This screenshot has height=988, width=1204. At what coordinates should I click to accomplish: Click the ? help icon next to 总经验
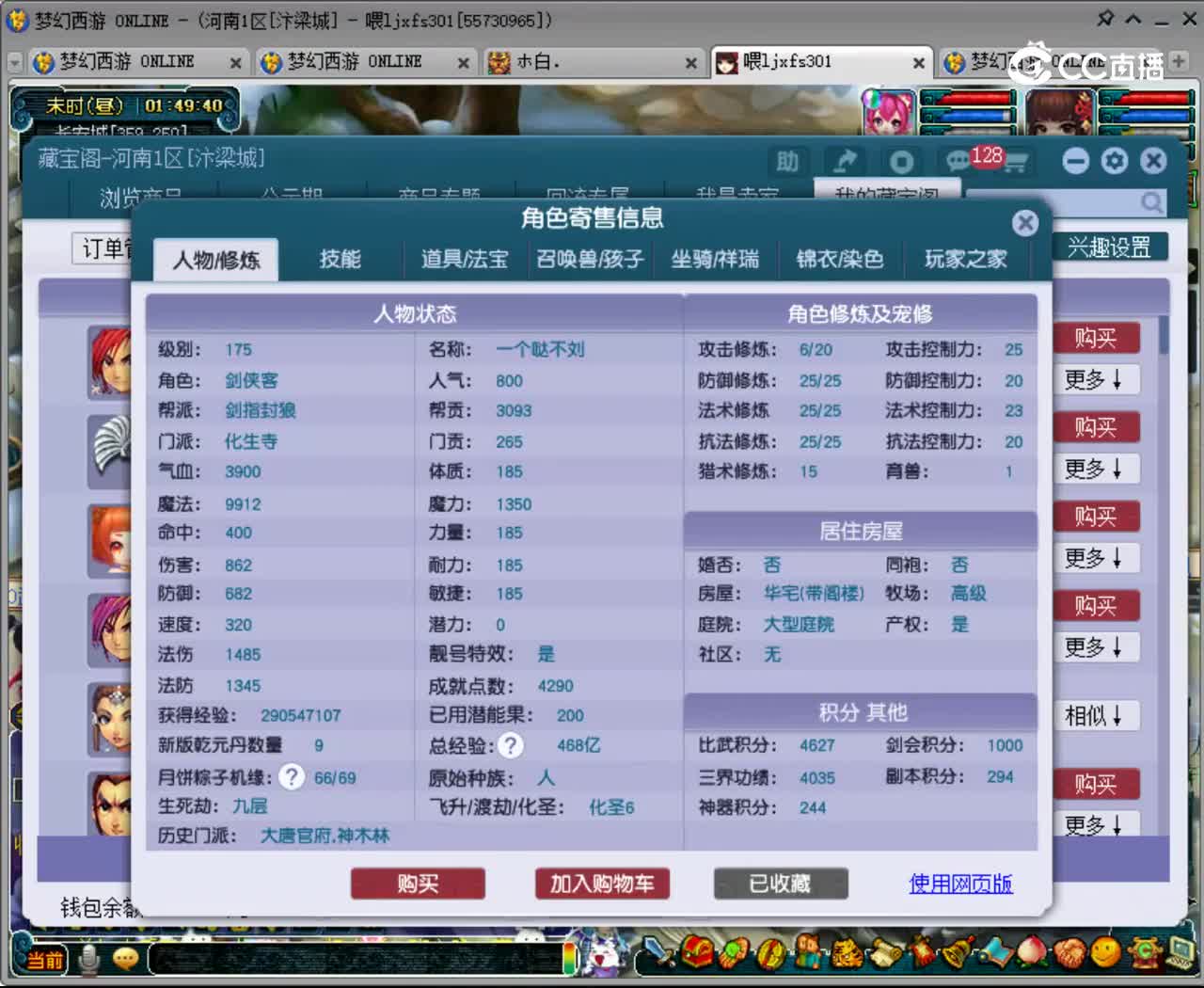tap(510, 745)
